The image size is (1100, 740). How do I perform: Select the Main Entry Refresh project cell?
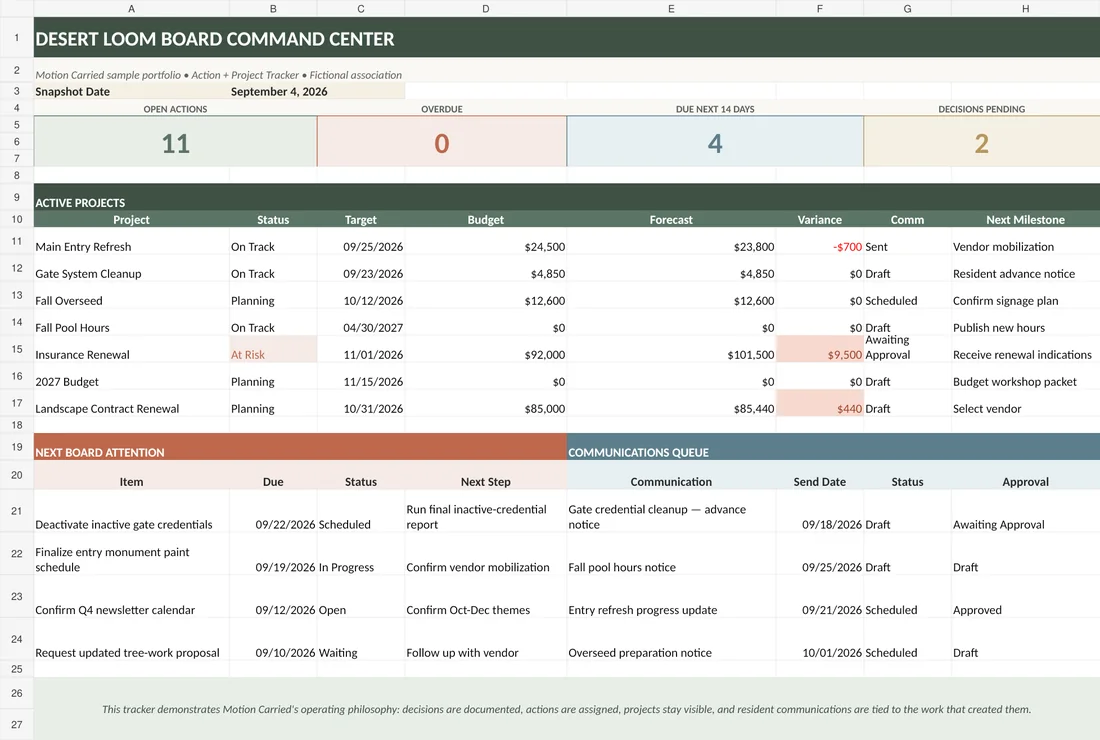[x=131, y=242]
